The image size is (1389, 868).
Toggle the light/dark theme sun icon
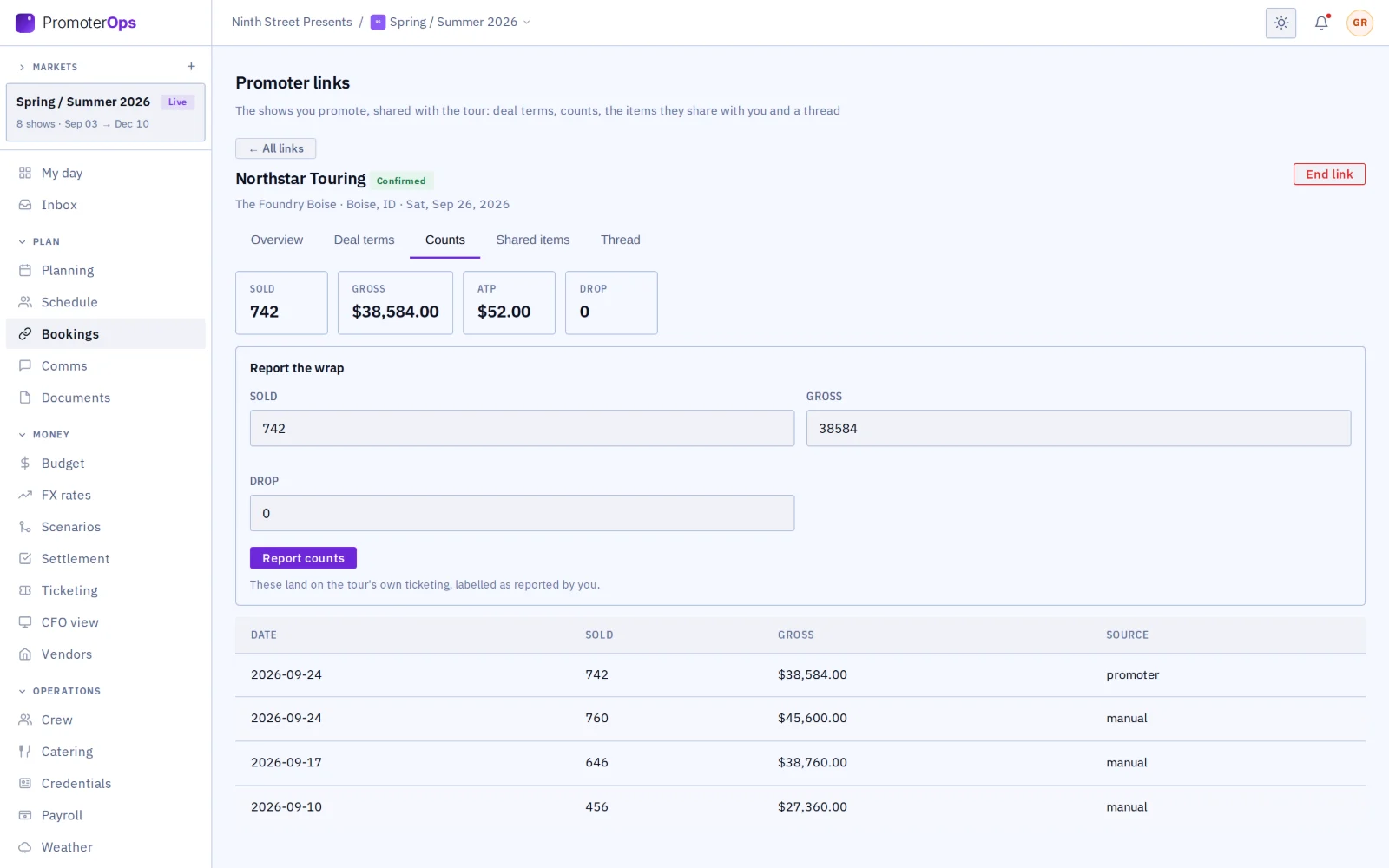tap(1280, 23)
